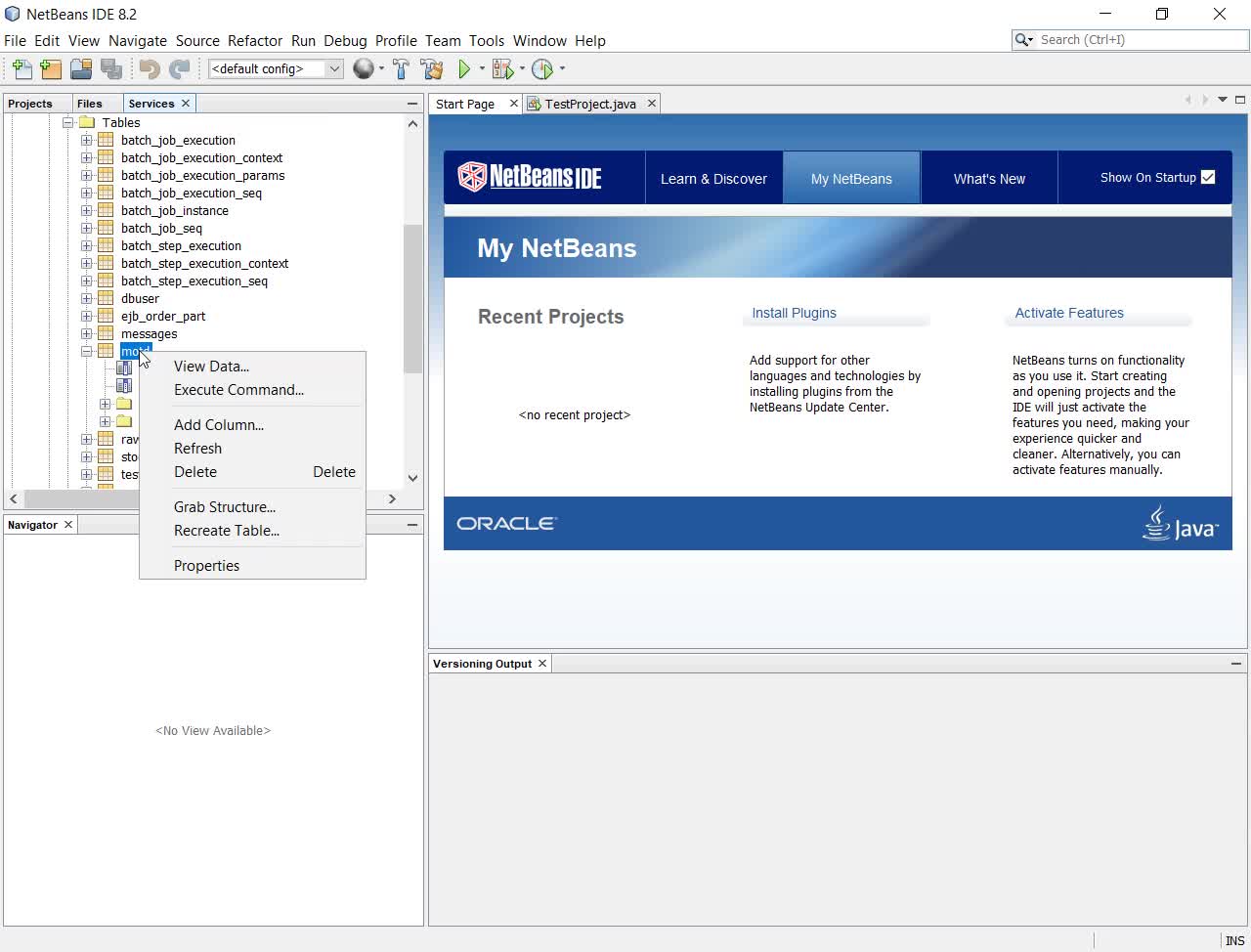Choose Refresh in the context menu
1251x952 pixels.
252,448
